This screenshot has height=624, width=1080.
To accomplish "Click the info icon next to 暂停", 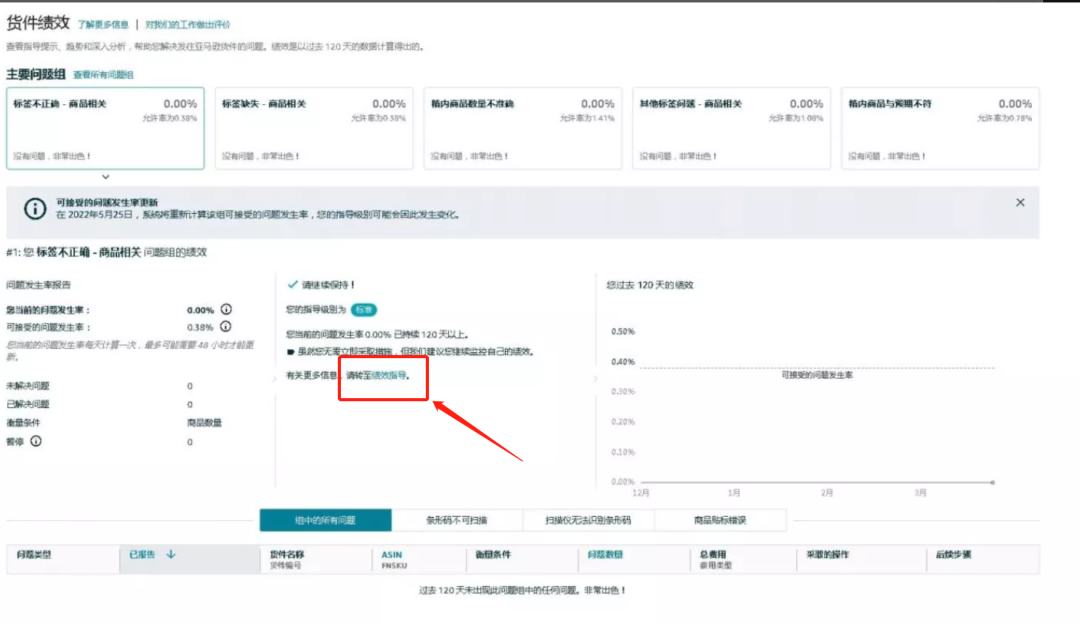I will click(x=35, y=440).
